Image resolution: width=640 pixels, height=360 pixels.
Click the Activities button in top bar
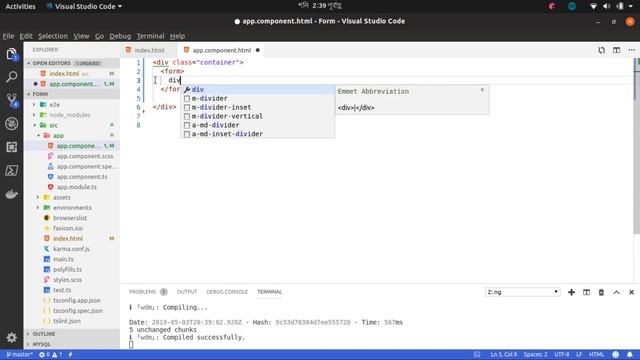[20, 6]
